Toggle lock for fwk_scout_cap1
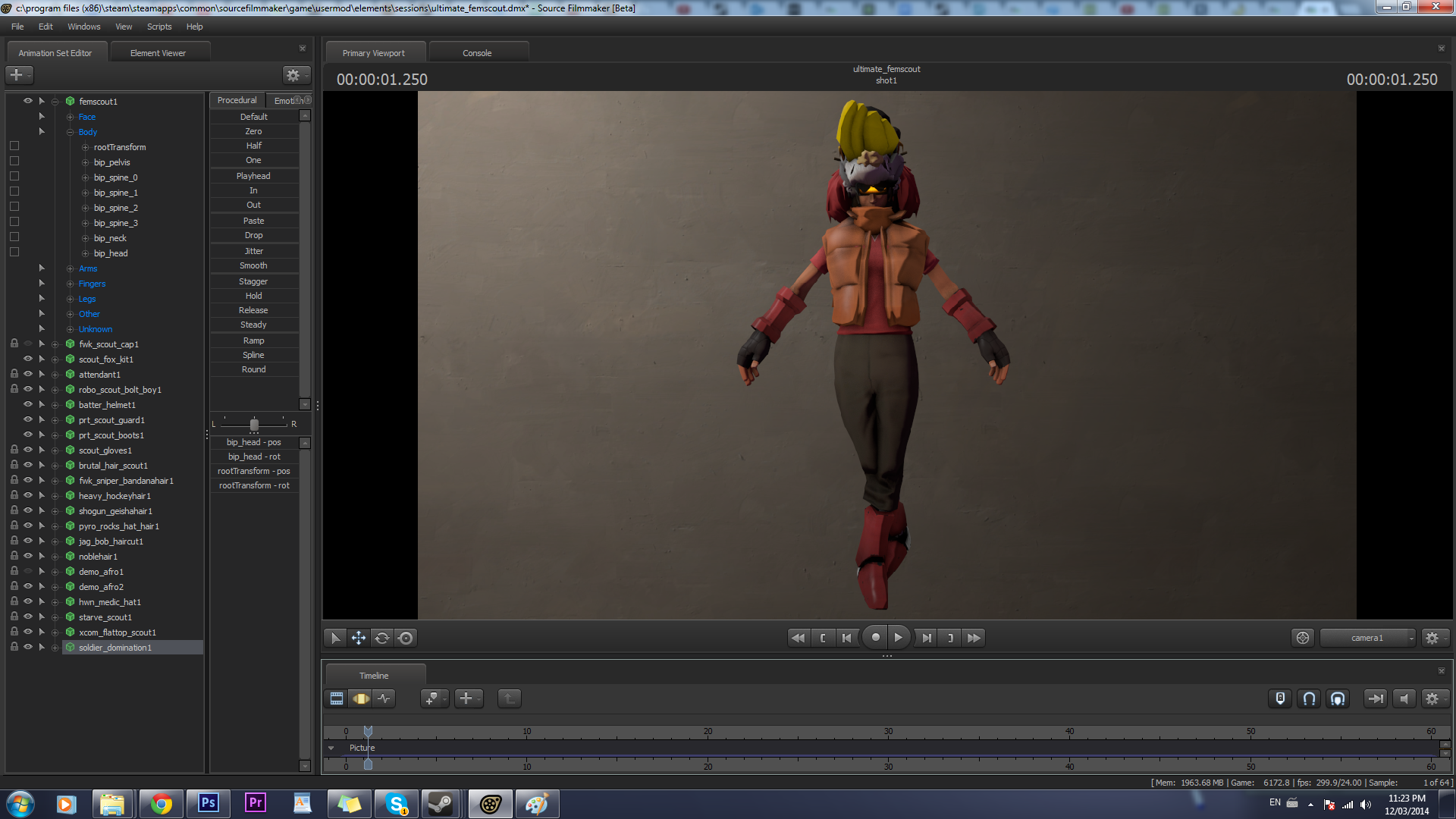Viewport: 1456px width, 819px height. click(x=14, y=344)
